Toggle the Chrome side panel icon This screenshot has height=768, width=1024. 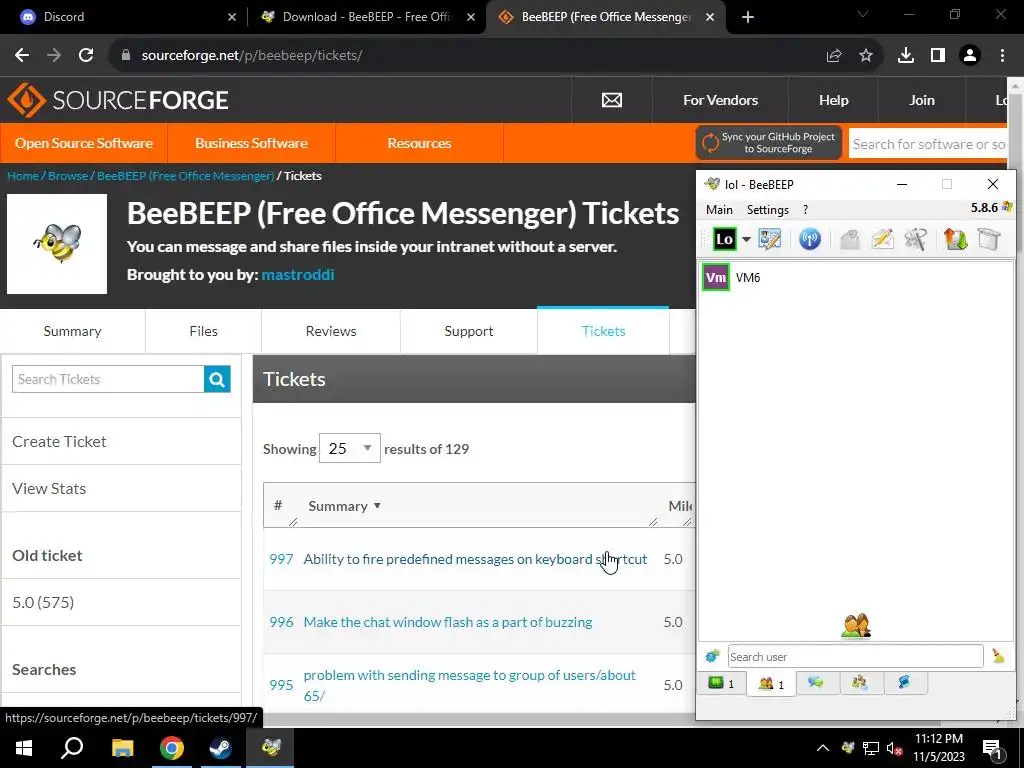click(x=938, y=56)
